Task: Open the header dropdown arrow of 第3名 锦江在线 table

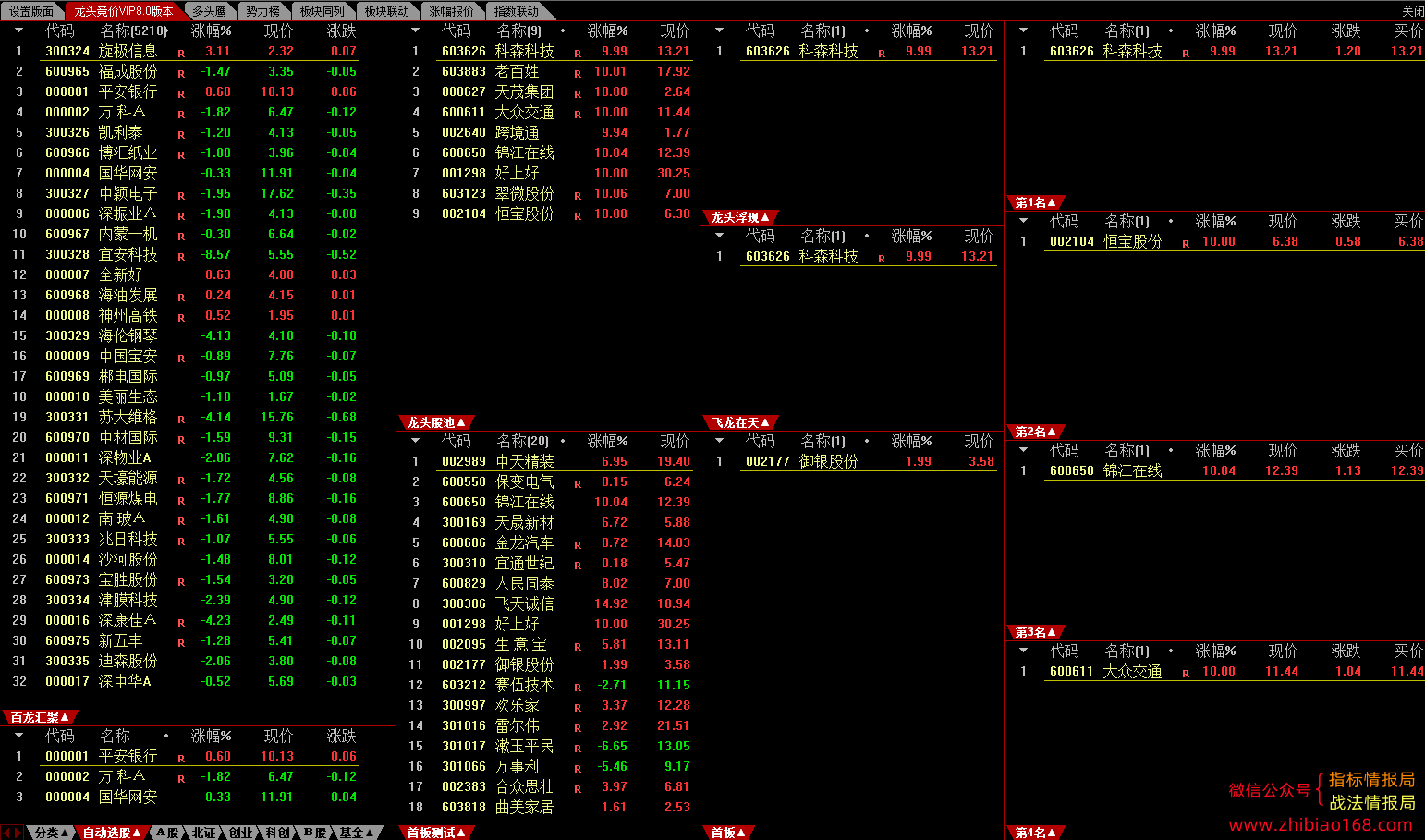Action: pos(1023,450)
